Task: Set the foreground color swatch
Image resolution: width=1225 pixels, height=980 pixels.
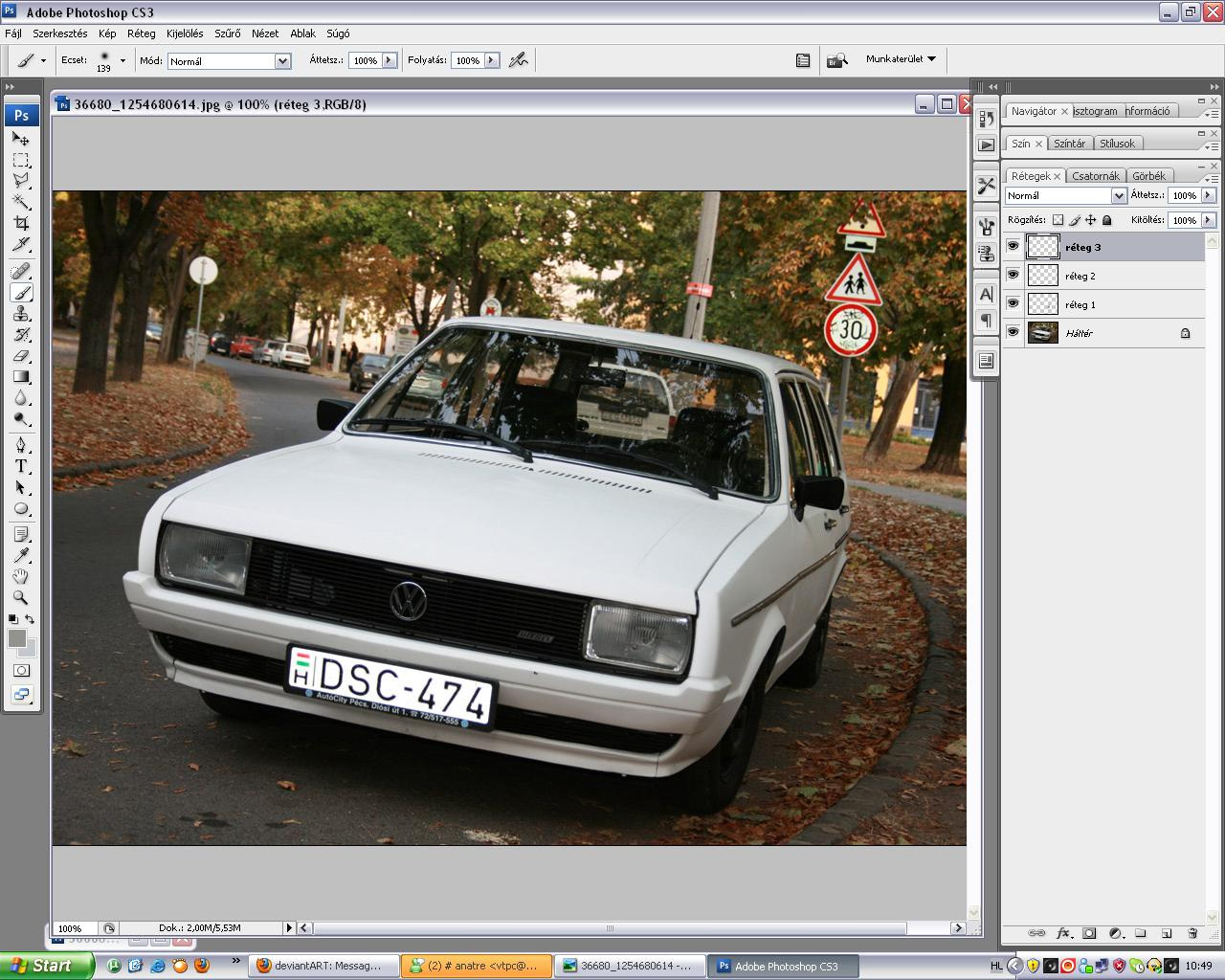Action: pyautogui.click(x=16, y=638)
